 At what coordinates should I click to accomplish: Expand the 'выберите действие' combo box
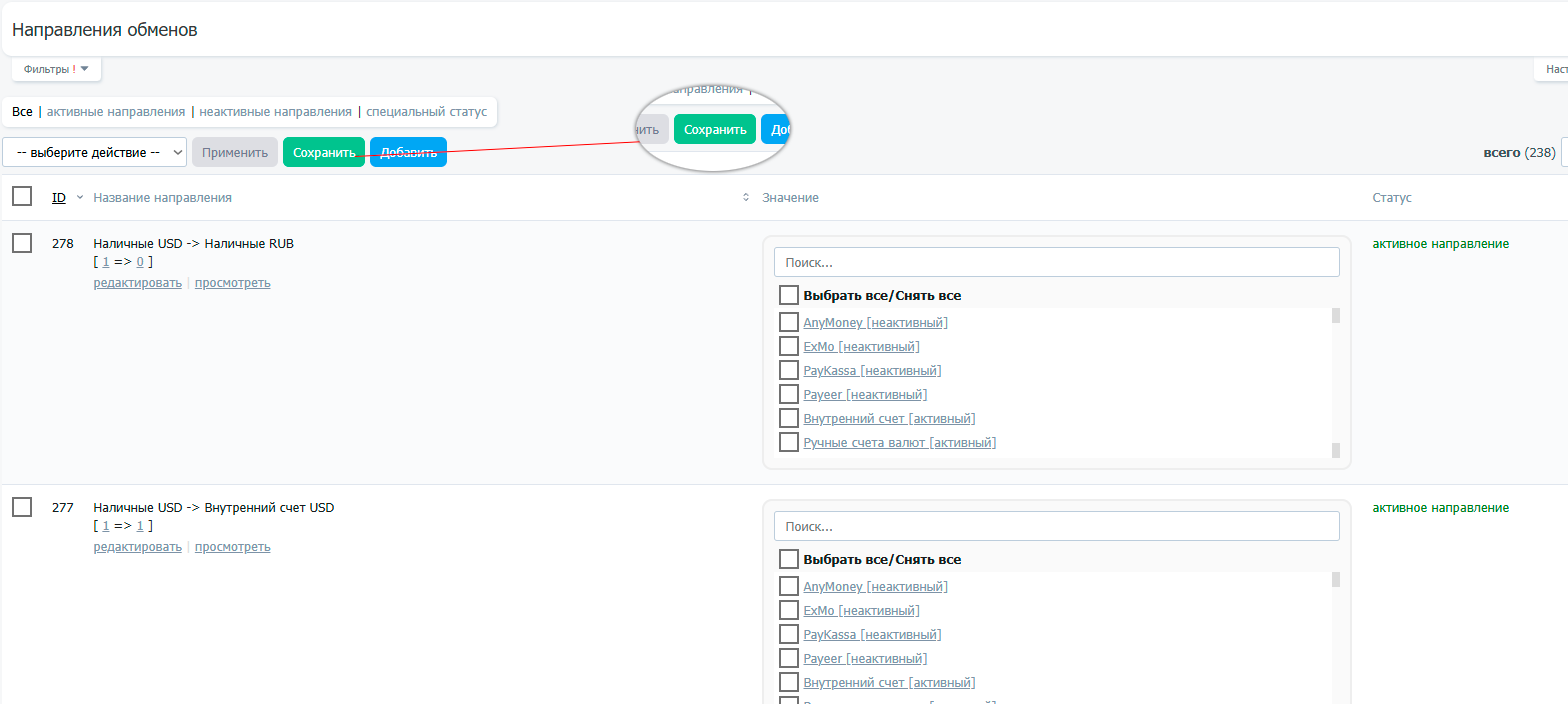[x=95, y=153]
